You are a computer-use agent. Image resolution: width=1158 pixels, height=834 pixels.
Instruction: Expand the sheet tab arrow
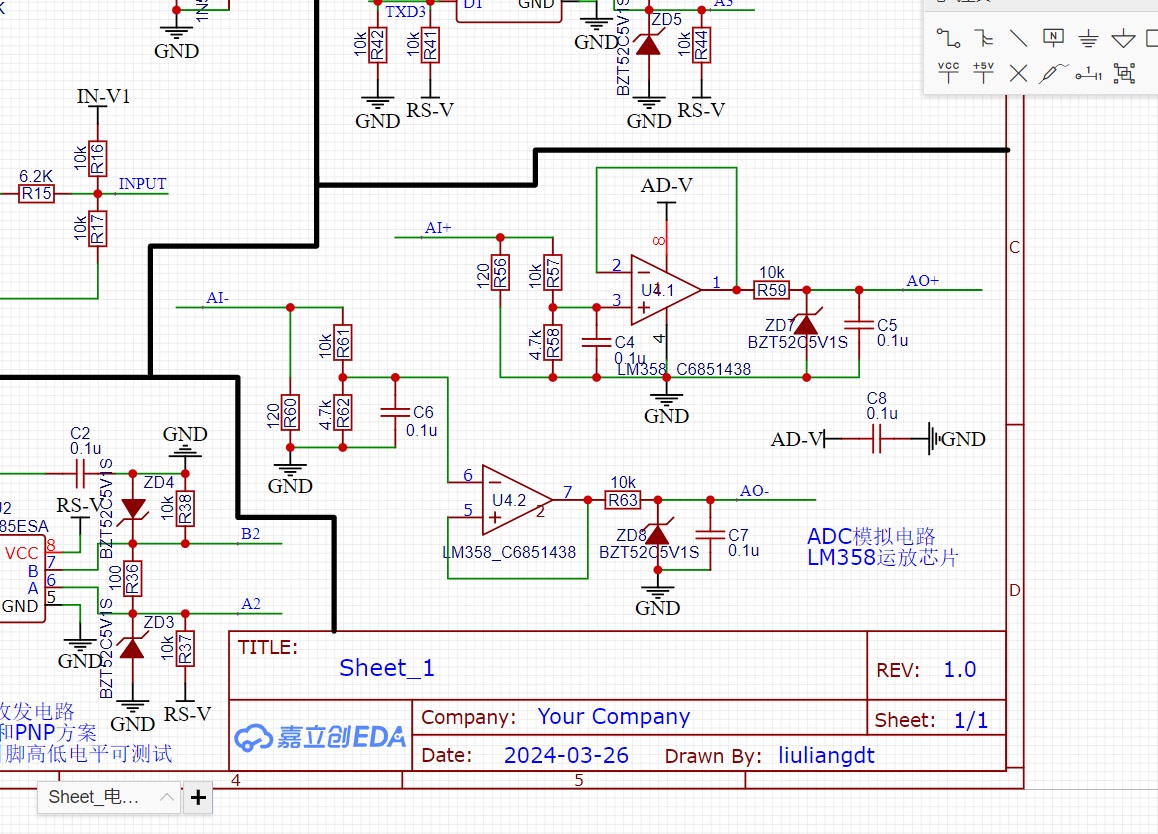click(167, 797)
